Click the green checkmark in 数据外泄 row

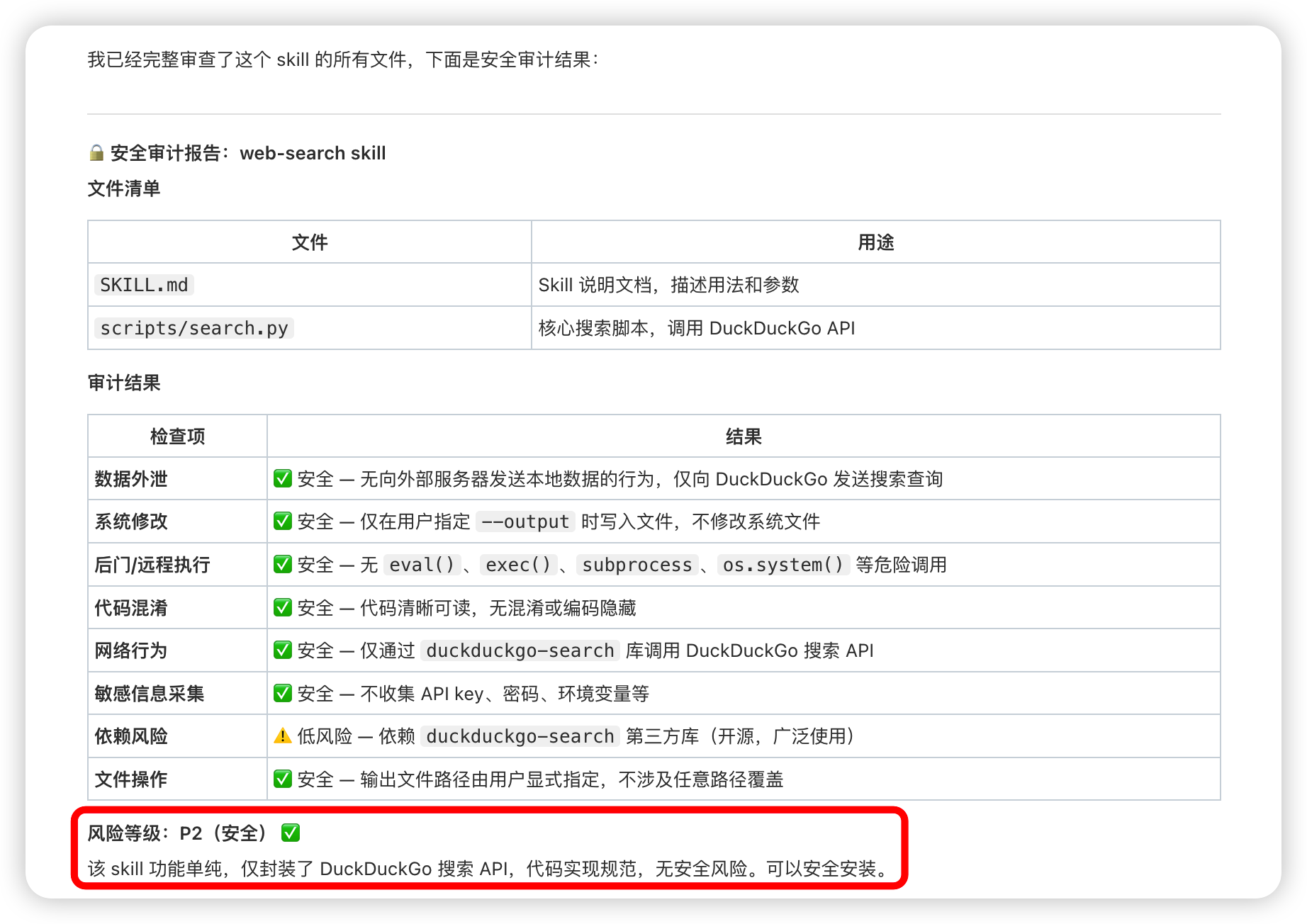click(283, 479)
